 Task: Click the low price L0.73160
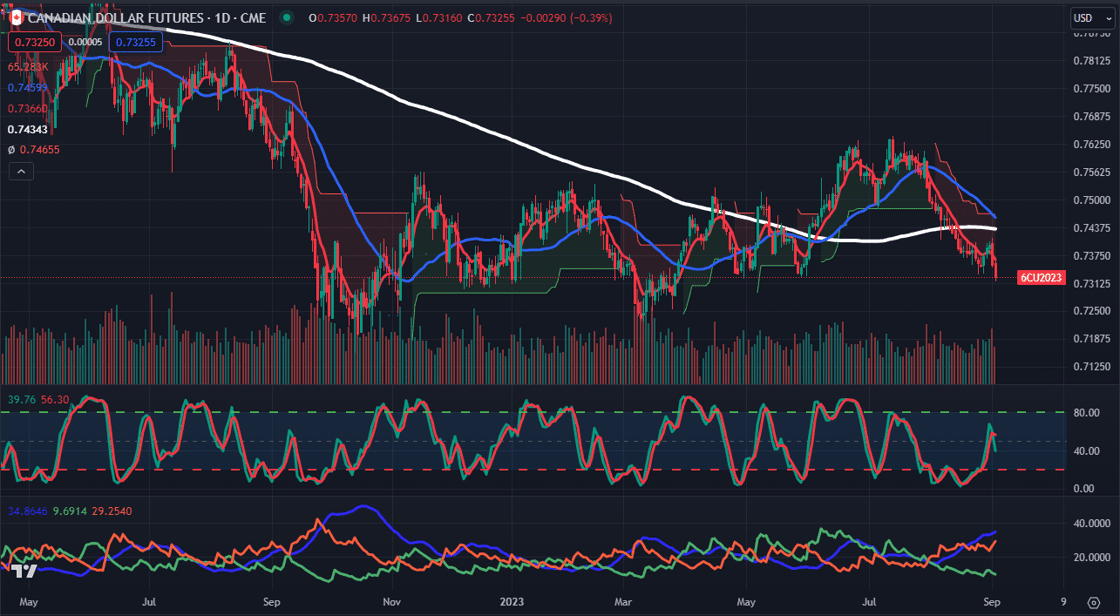(x=439, y=18)
